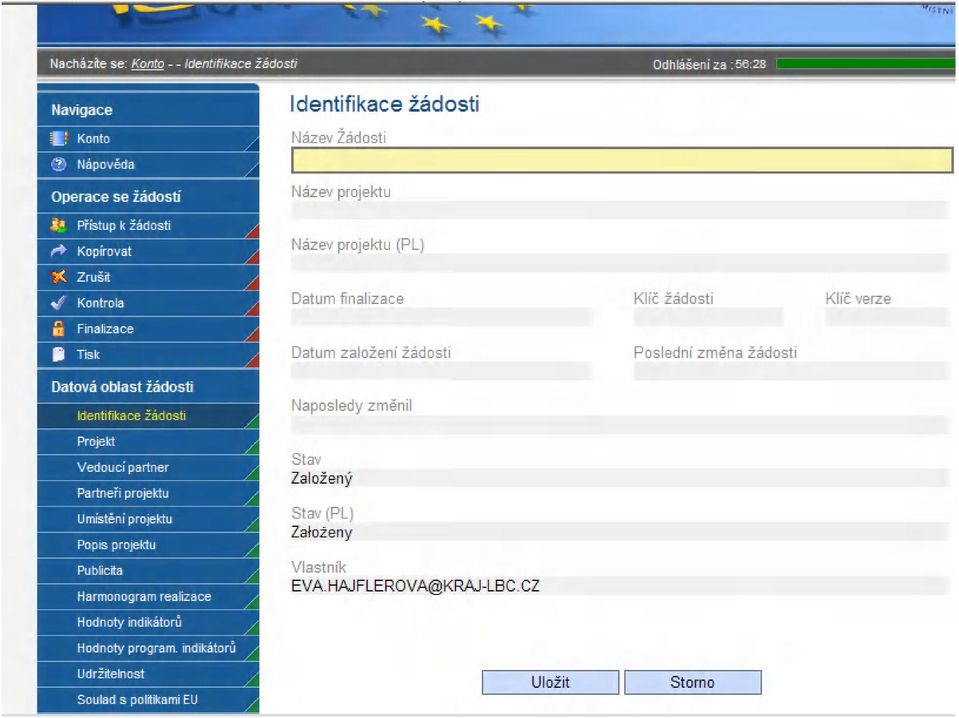Click the Stav value Založený
Screen dimensions: 959x718
322,479
